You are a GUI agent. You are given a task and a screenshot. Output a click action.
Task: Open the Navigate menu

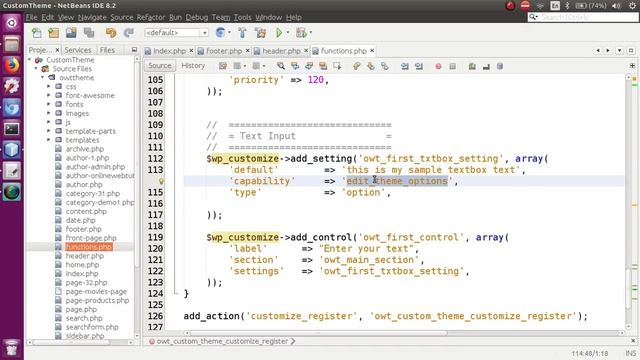coord(92,17)
